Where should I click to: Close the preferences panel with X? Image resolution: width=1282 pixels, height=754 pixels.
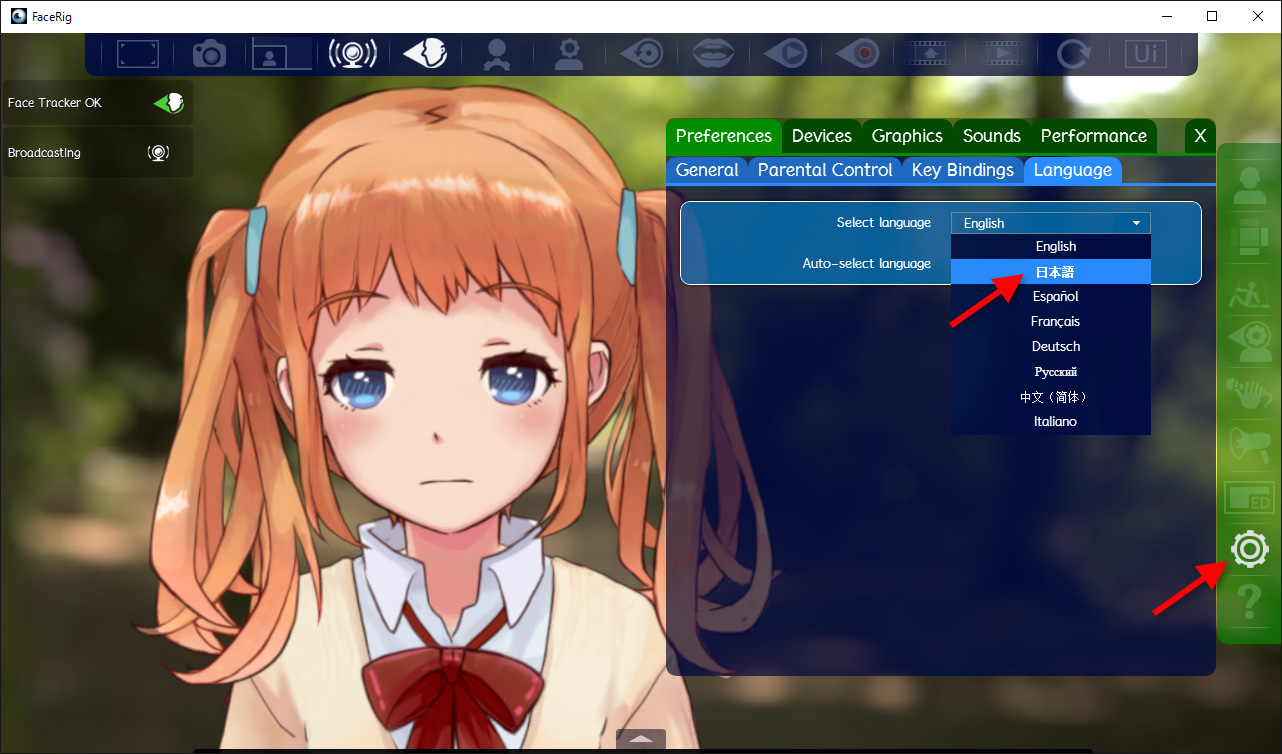point(1200,136)
